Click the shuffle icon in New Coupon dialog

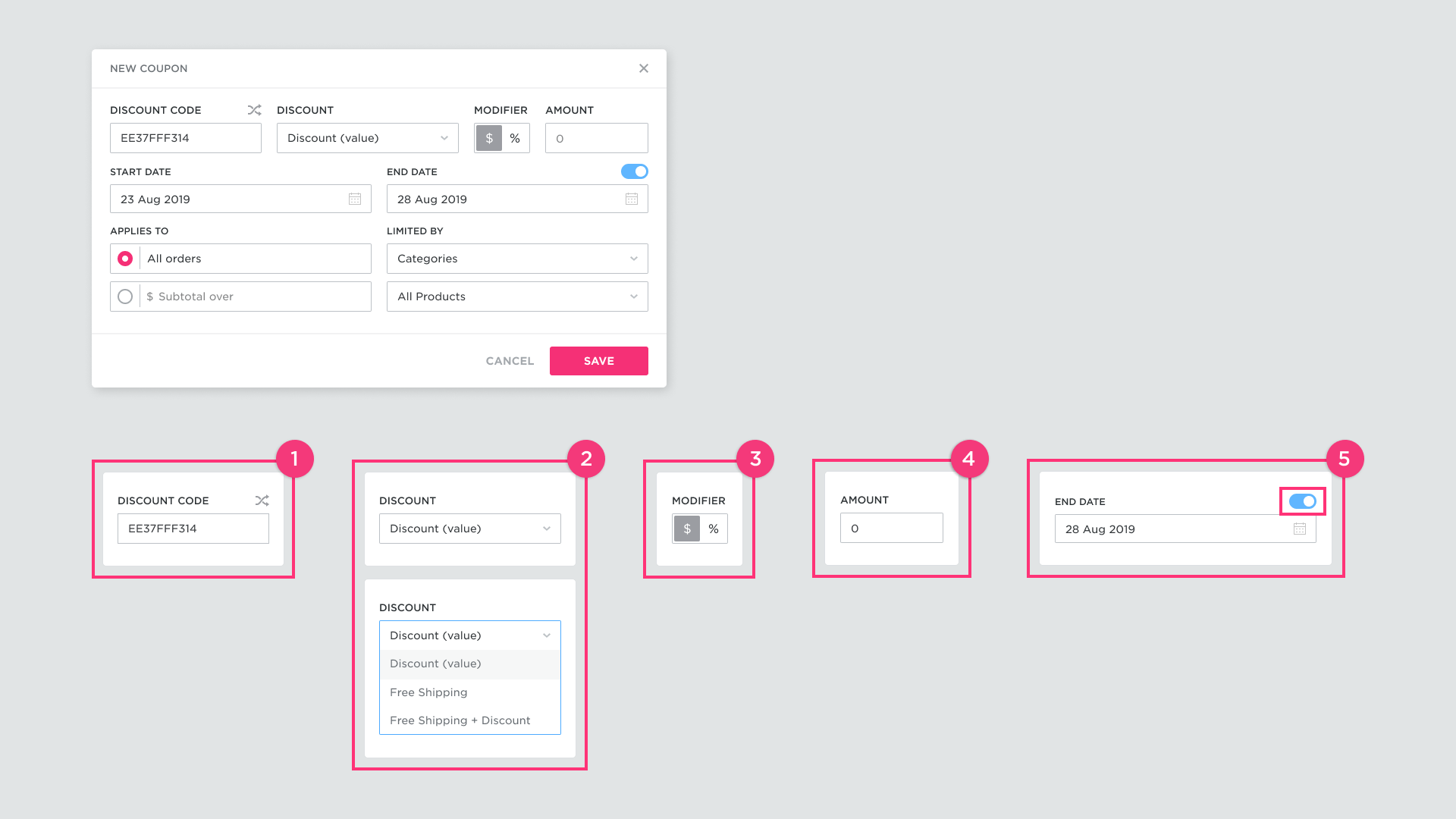click(254, 110)
